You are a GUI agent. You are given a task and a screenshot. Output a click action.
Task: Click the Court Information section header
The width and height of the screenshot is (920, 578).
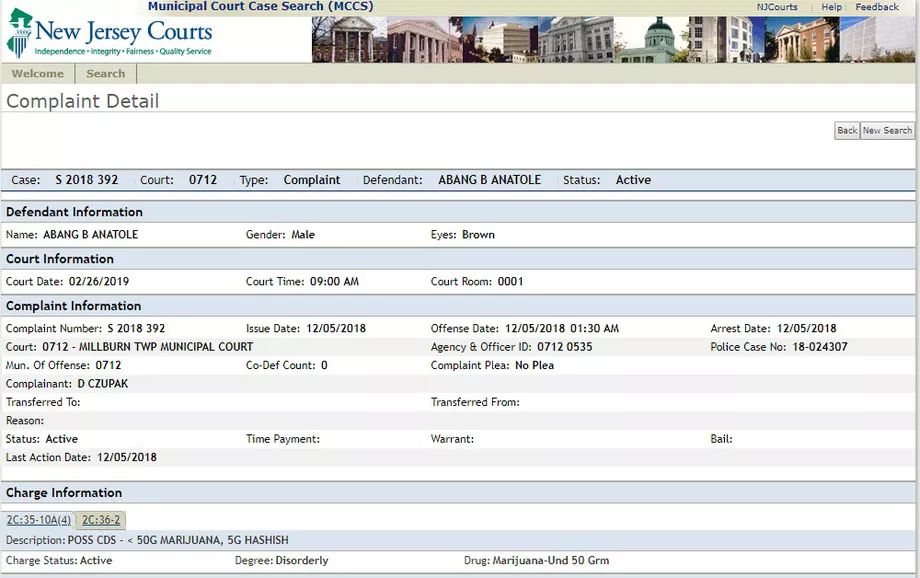(59, 259)
